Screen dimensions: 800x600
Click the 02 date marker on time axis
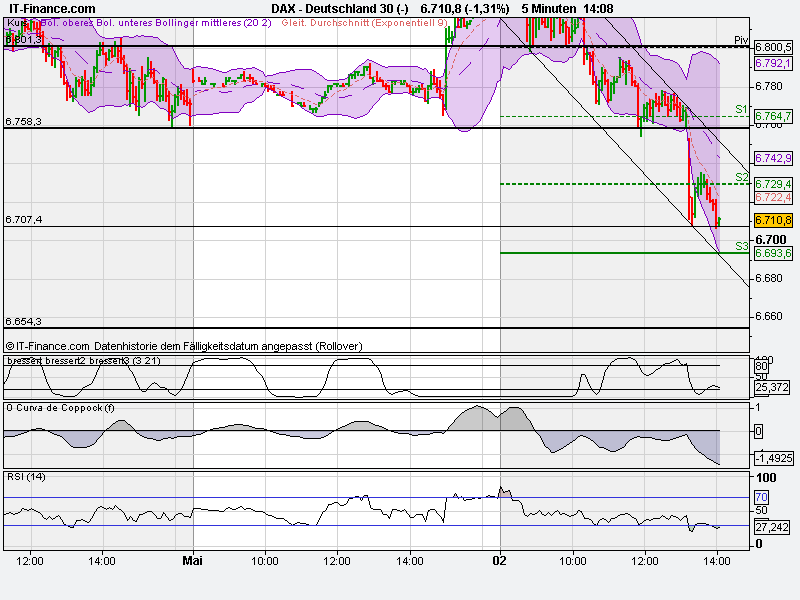click(499, 561)
